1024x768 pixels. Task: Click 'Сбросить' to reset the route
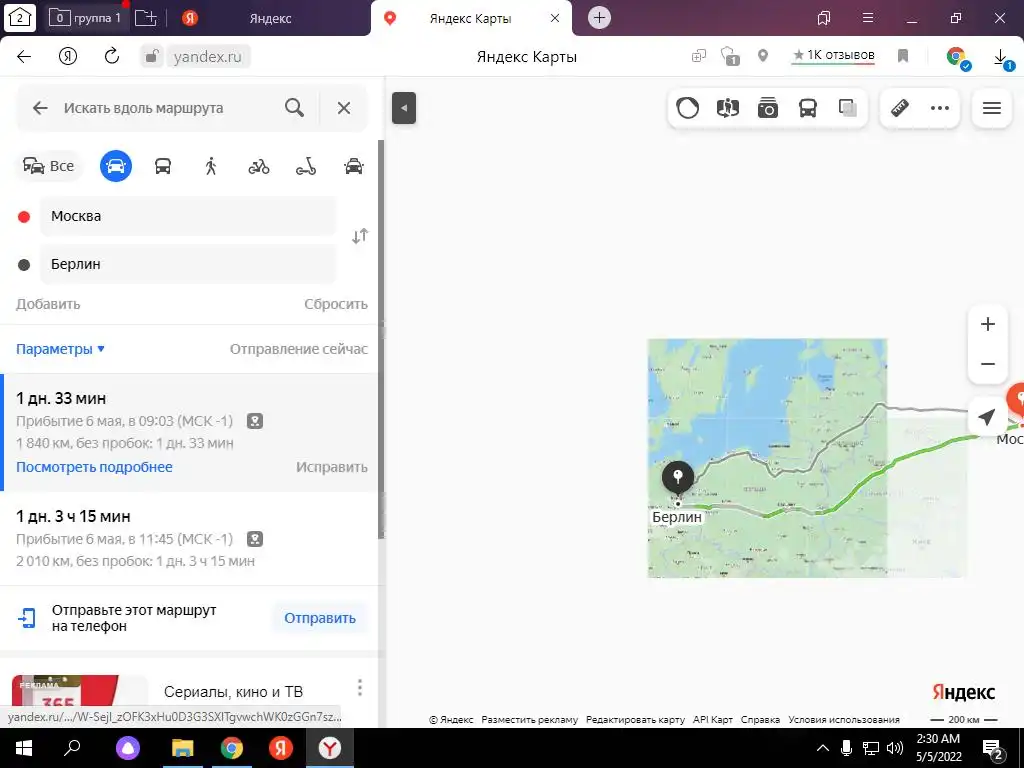coord(336,304)
